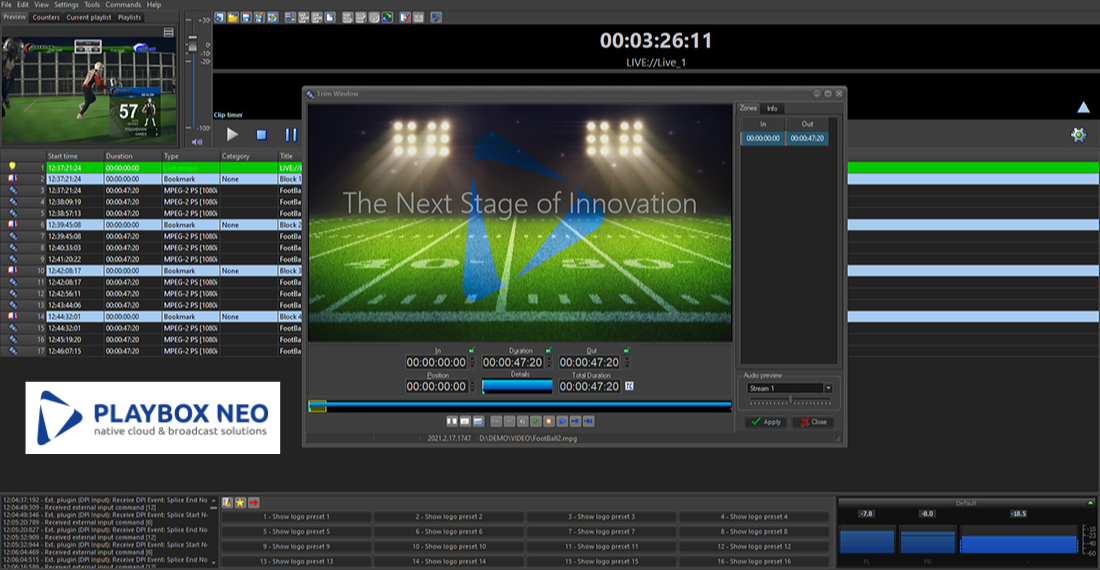Click the Position timecode field

(x=436, y=386)
